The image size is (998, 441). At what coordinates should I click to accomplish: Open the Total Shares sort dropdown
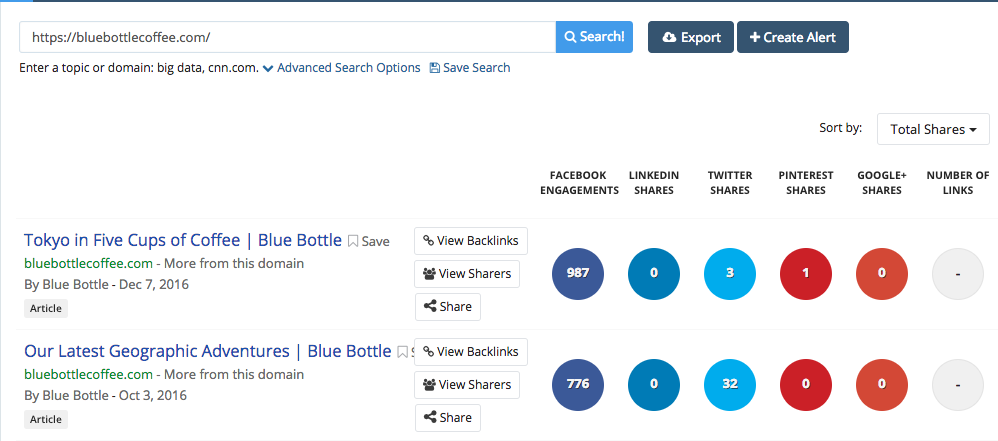click(933, 129)
